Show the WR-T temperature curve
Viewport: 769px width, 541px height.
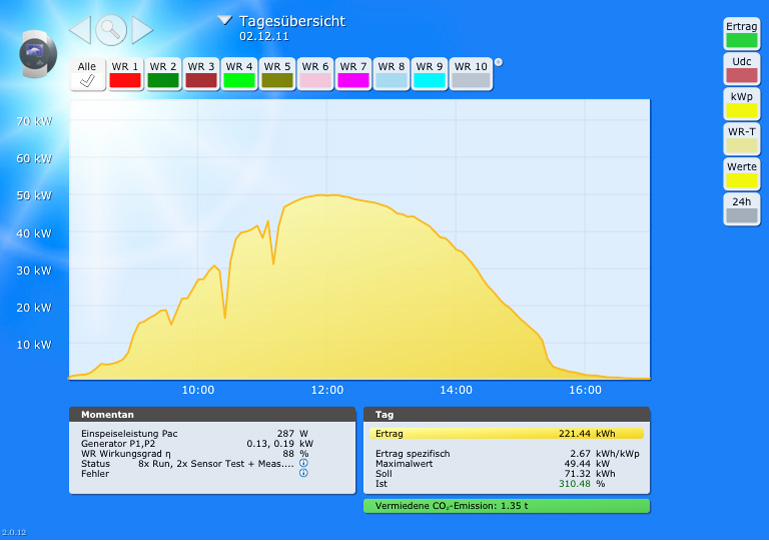(x=741, y=138)
